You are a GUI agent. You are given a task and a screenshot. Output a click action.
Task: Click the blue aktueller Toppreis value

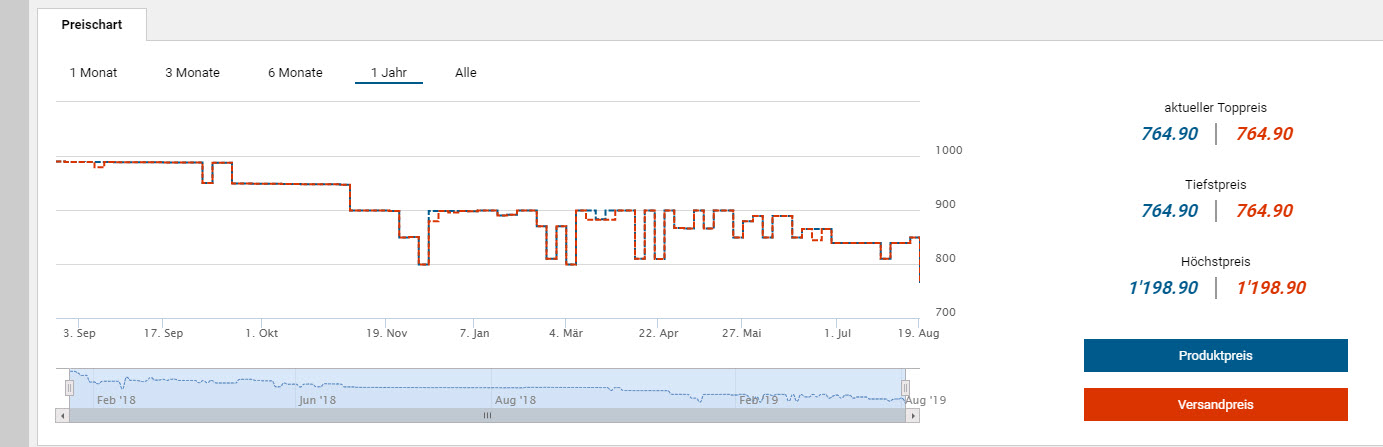pyautogui.click(x=1169, y=134)
